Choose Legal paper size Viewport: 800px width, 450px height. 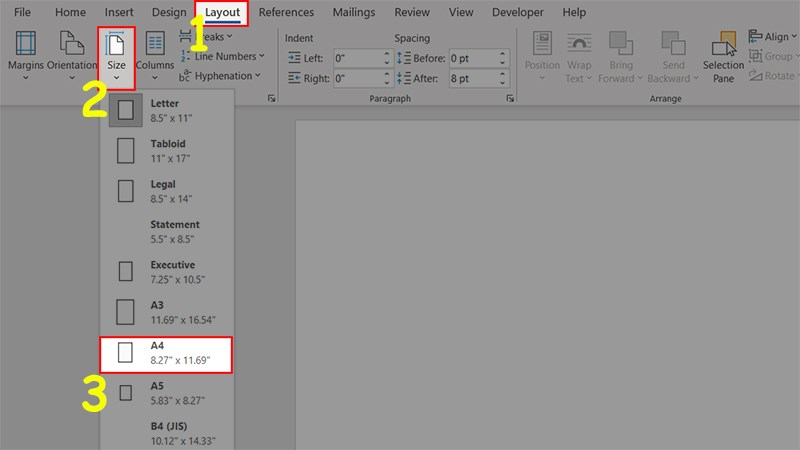[167, 191]
